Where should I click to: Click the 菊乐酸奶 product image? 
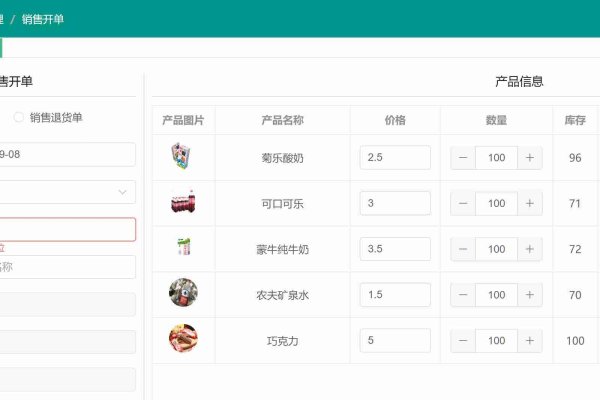coord(182,156)
